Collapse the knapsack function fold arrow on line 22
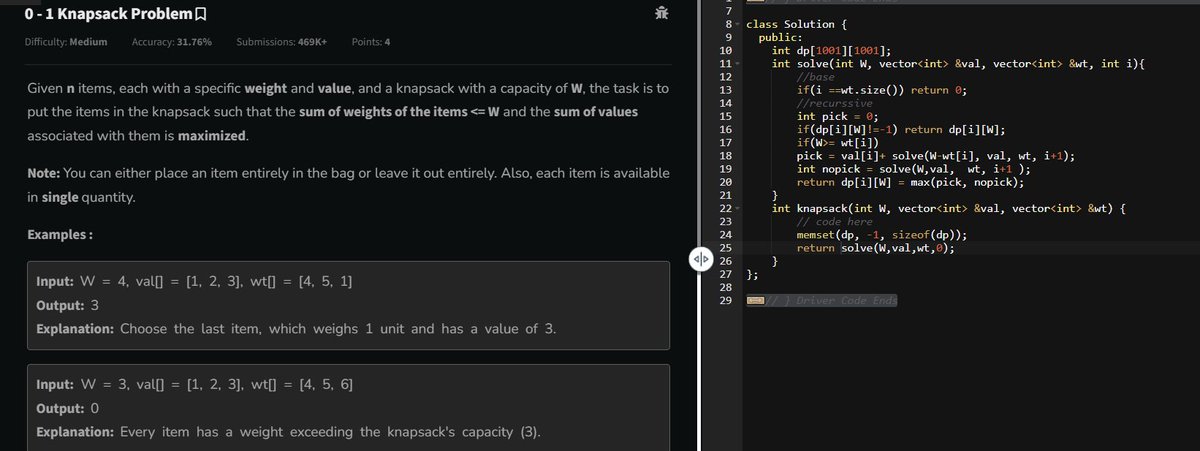1200x451 pixels. [739, 208]
